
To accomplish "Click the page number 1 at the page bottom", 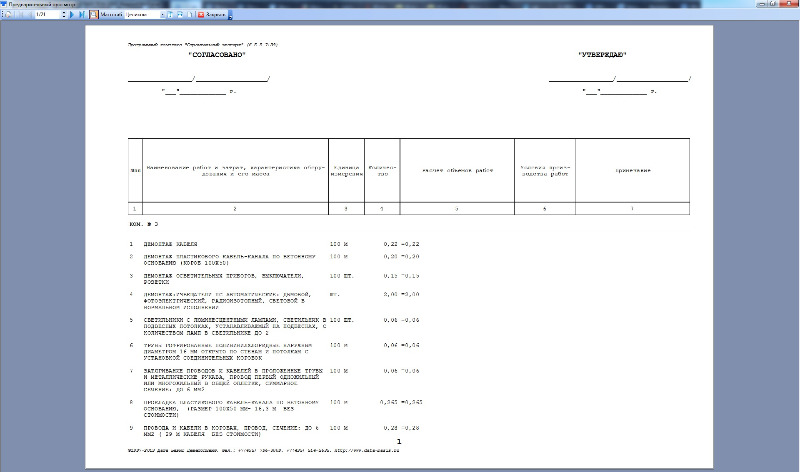I will point(399,441).
